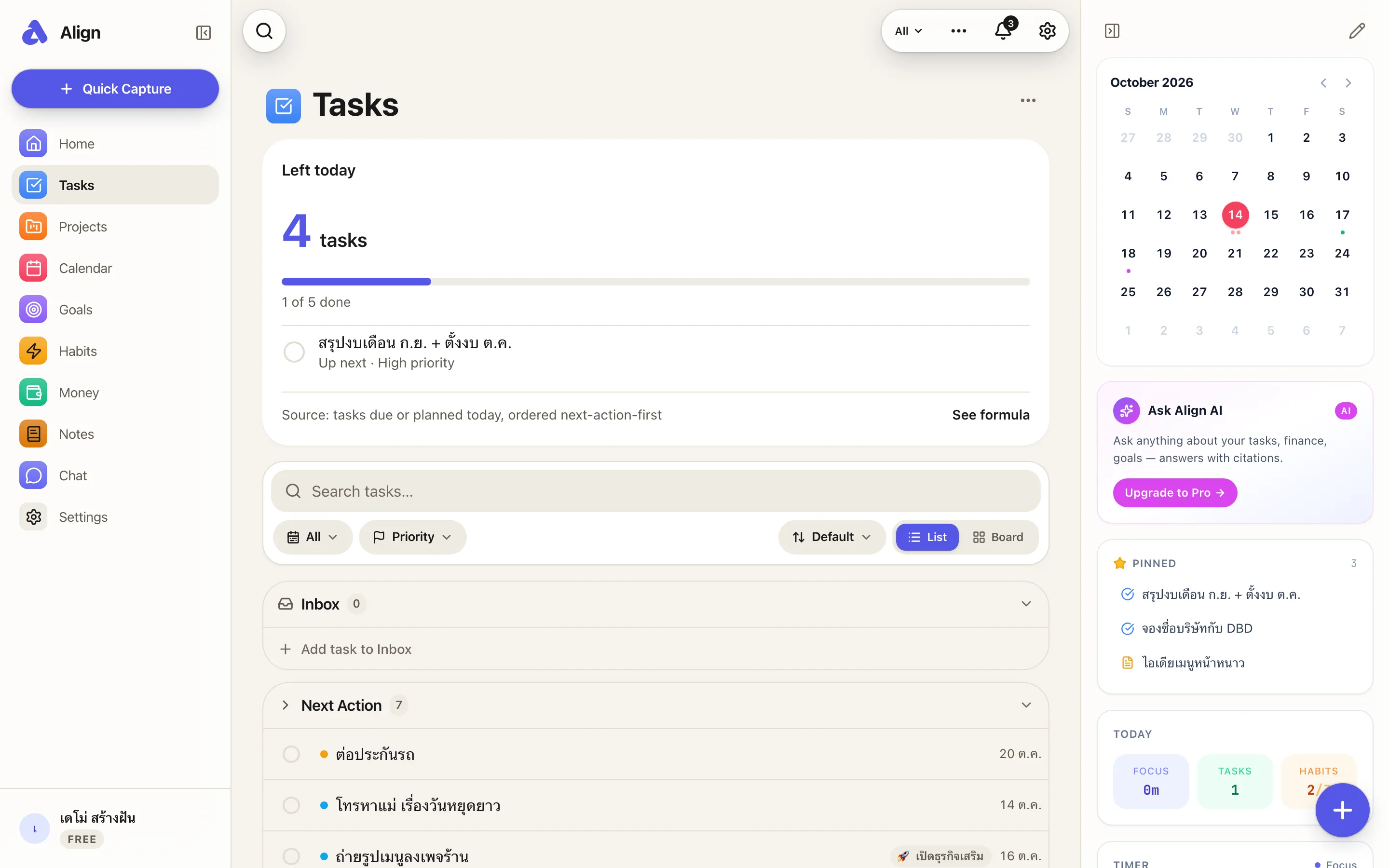The image size is (1389, 868).
Task: Open the Default sort dropdown
Action: [x=831, y=537]
